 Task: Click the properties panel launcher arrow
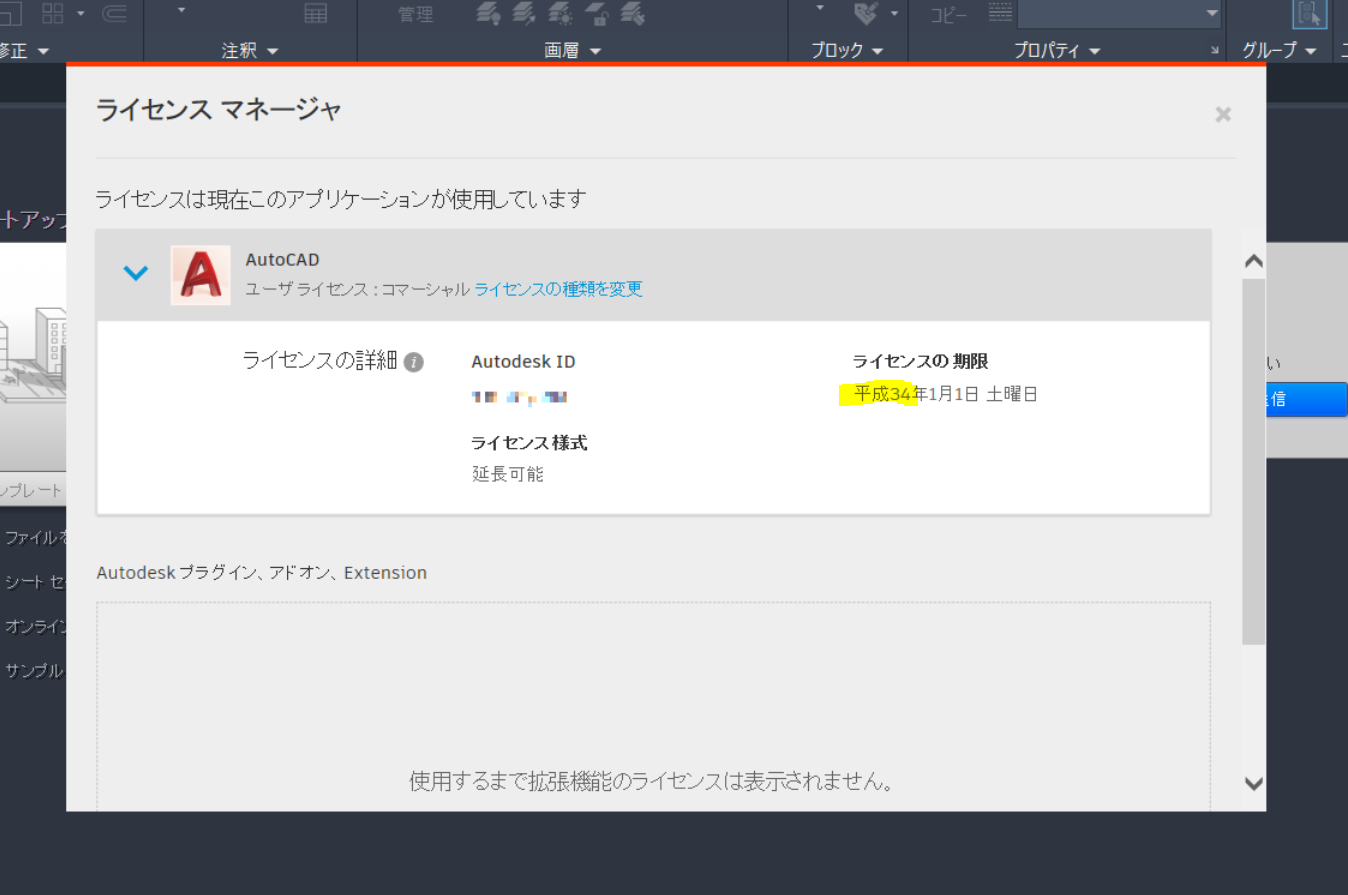tap(1215, 50)
